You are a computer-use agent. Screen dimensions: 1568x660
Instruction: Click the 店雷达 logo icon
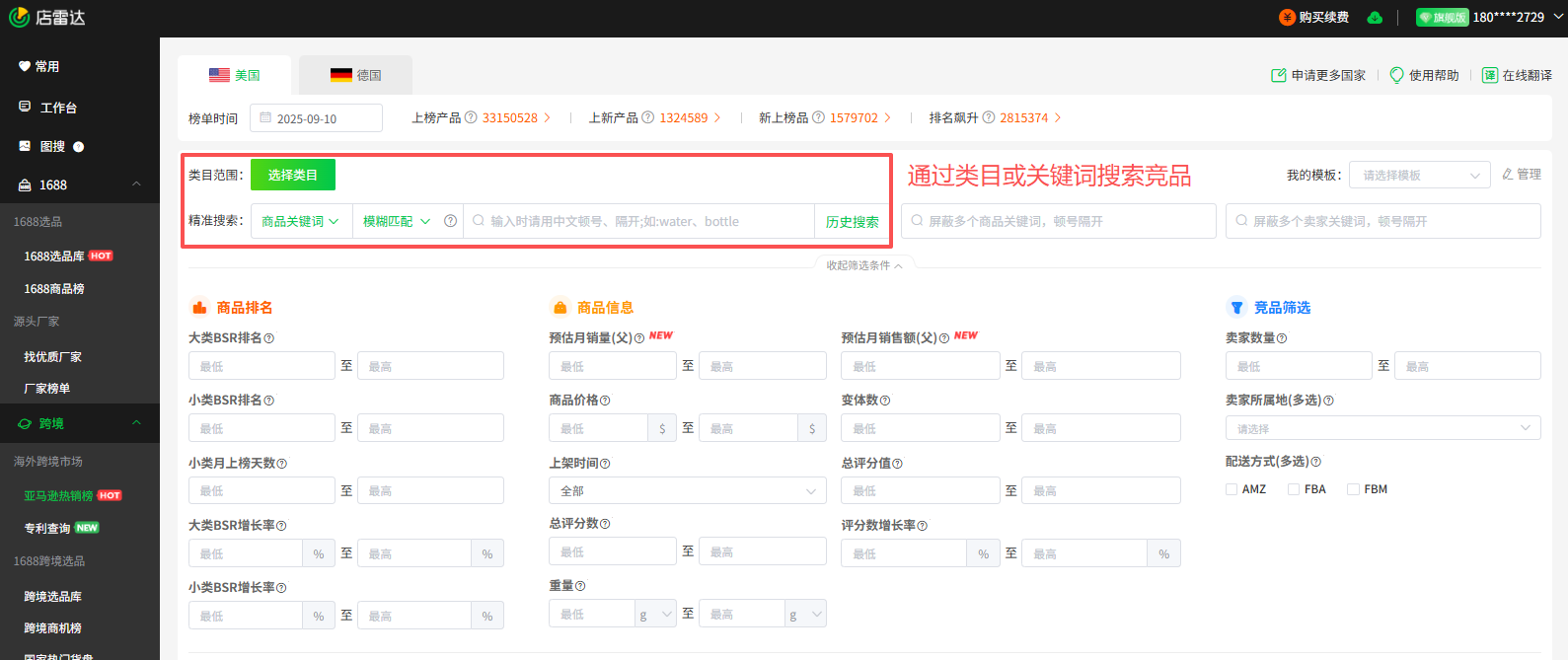point(20,17)
